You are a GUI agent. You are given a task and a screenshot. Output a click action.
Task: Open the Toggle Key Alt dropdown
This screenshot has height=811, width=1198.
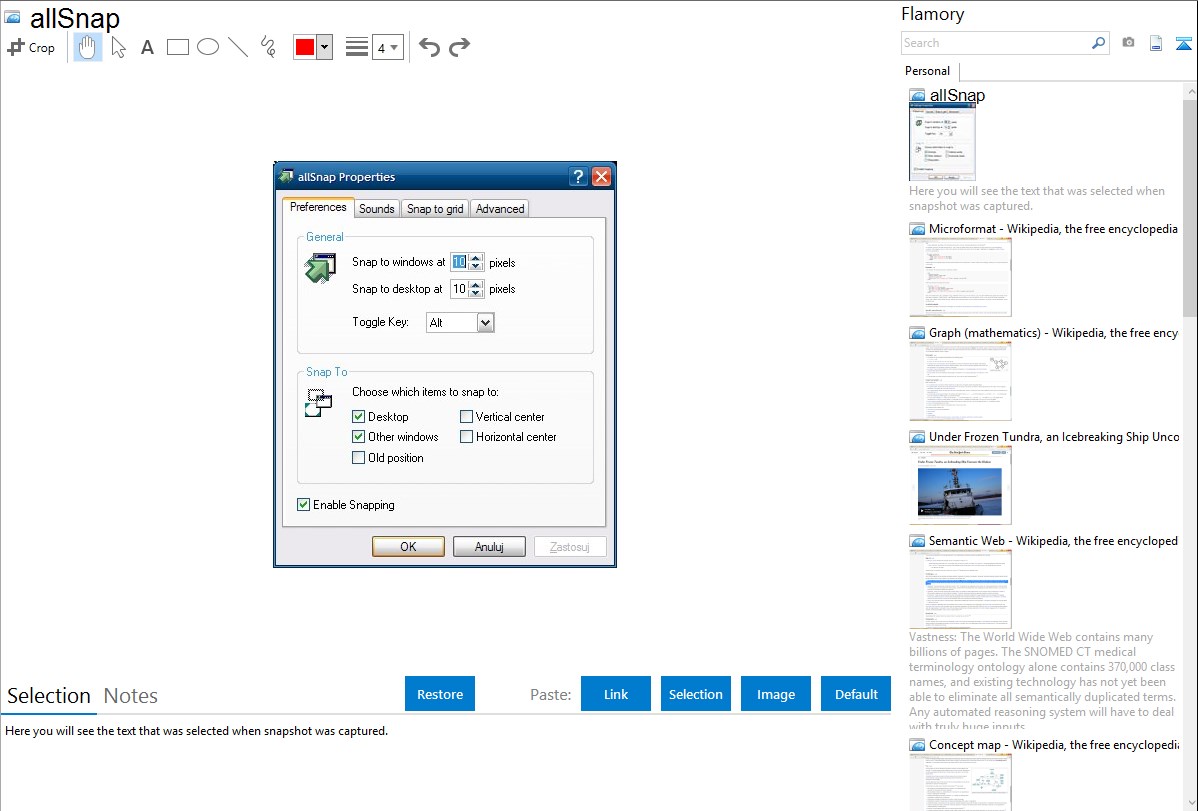tap(485, 323)
